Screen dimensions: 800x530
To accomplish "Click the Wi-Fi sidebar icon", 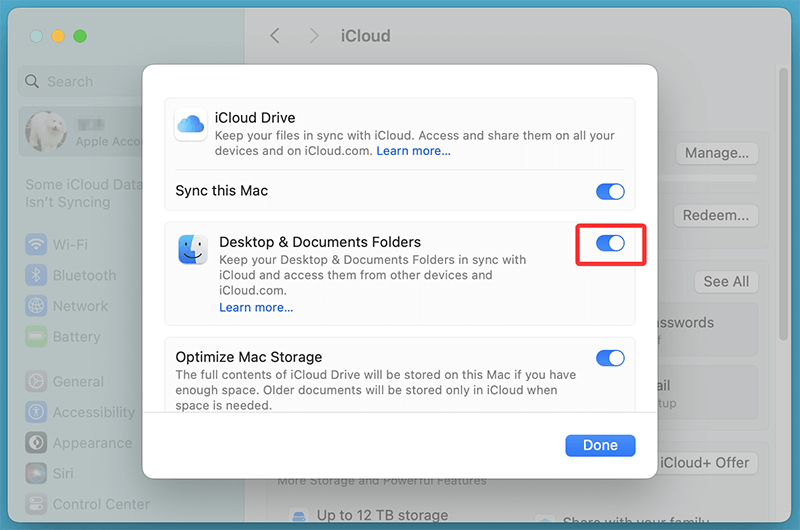I will click(x=36, y=245).
